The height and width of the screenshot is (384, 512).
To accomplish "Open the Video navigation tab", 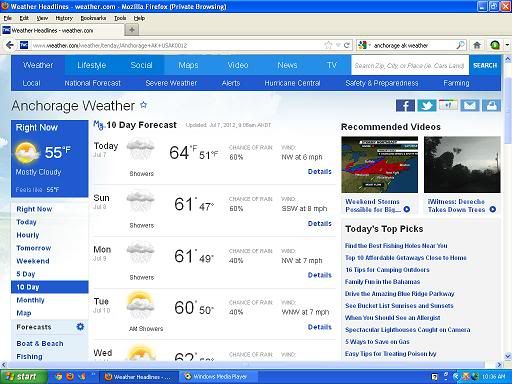I will tap(238, 65).
